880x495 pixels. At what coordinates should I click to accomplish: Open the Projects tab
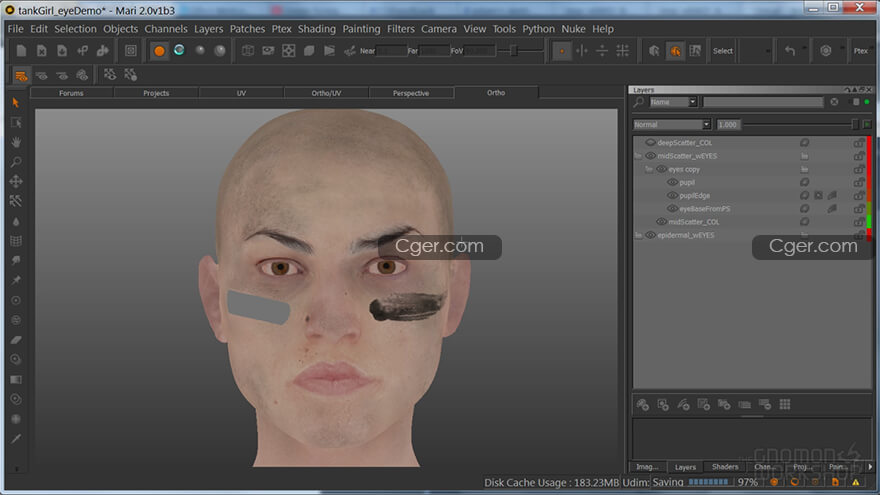[156, 93]
